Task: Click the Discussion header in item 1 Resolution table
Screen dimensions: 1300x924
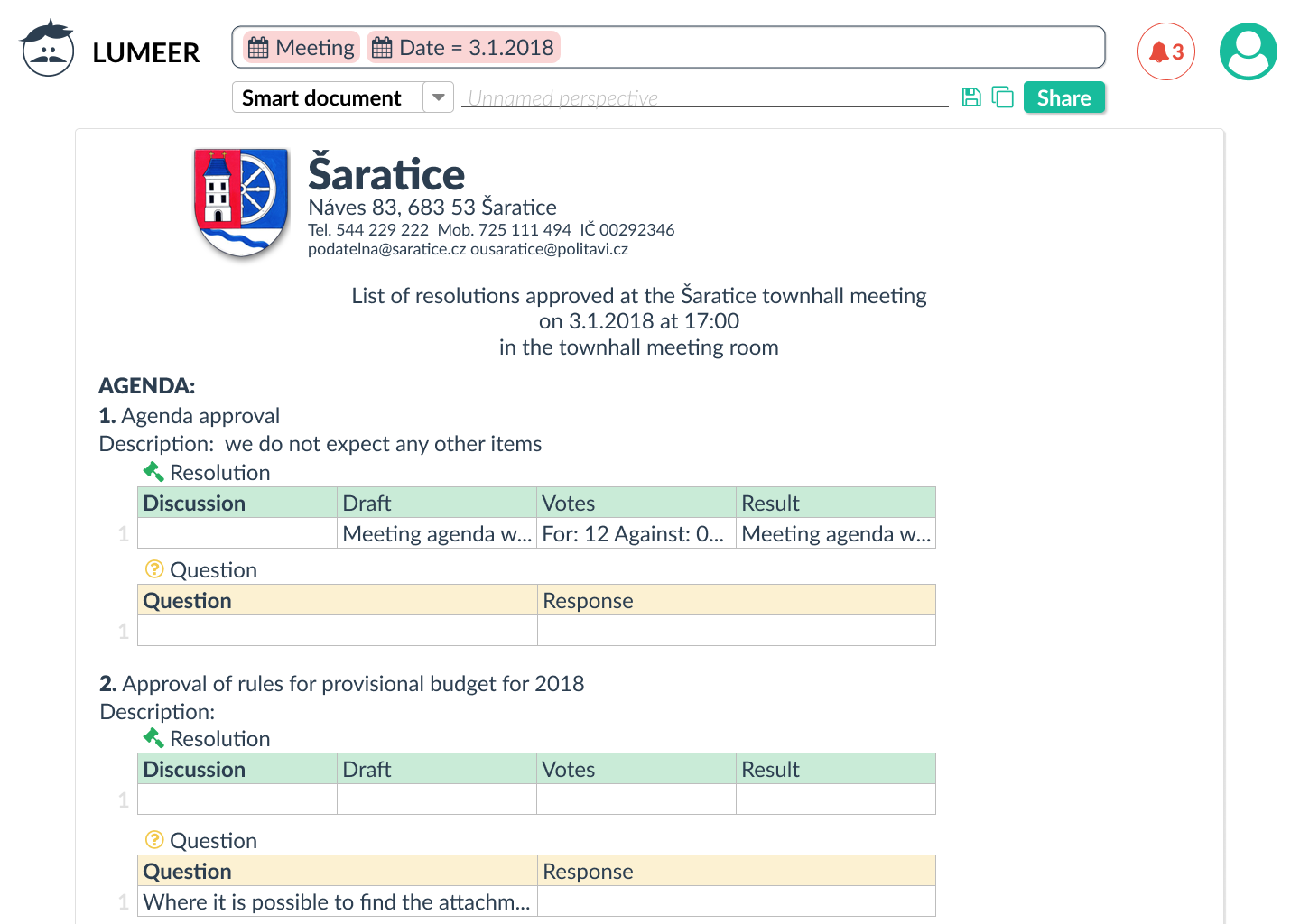Action: click(237, 503)
